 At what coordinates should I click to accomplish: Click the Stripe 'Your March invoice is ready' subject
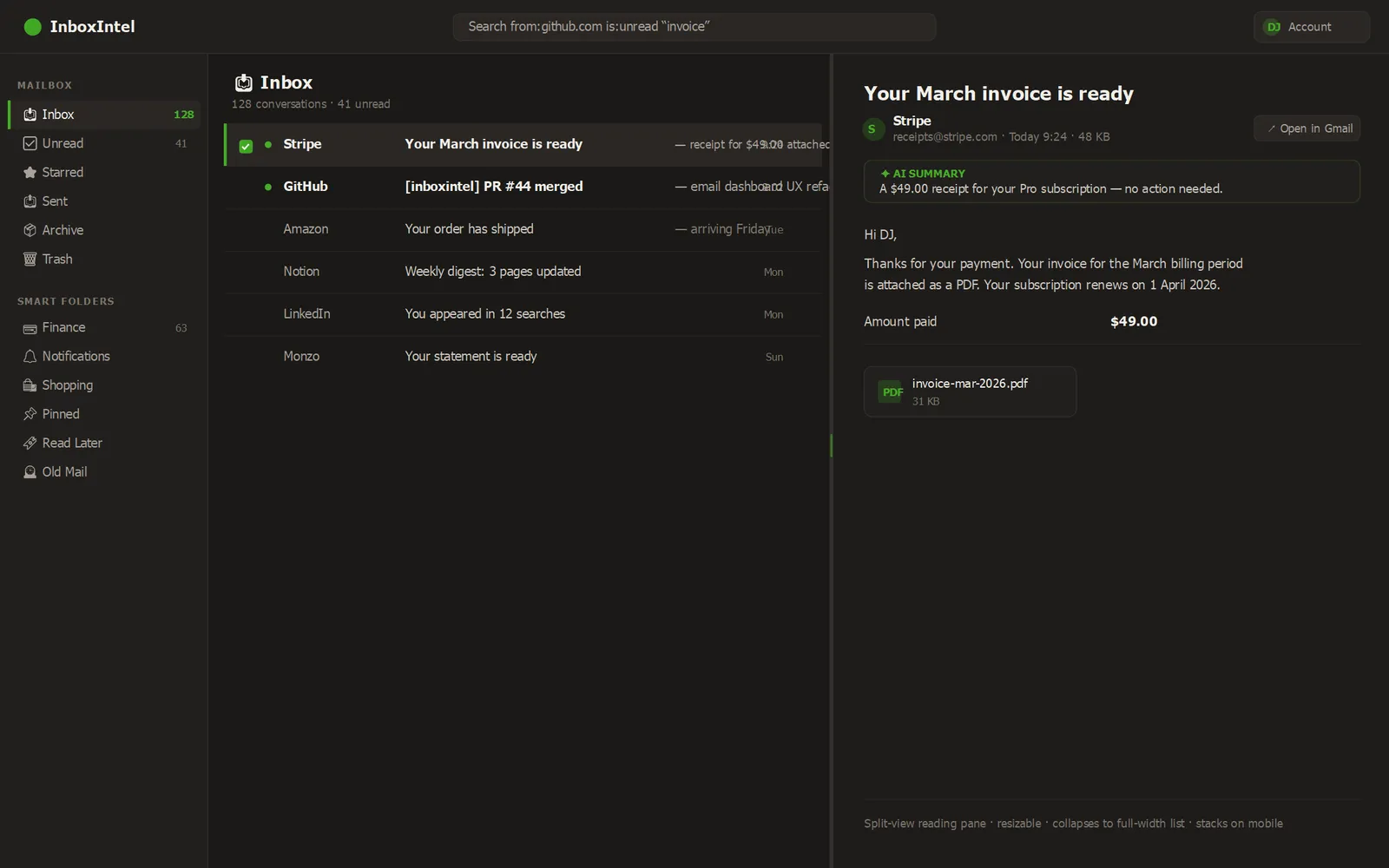pyautogui.click(x=493, y=144)
